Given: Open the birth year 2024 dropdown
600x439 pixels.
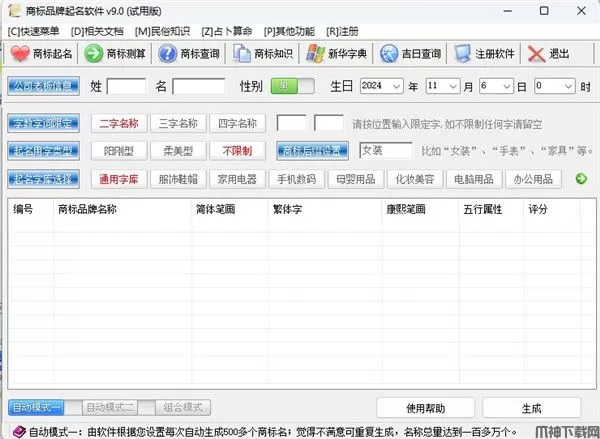Looking at the screenshot, I should point(396,86).
